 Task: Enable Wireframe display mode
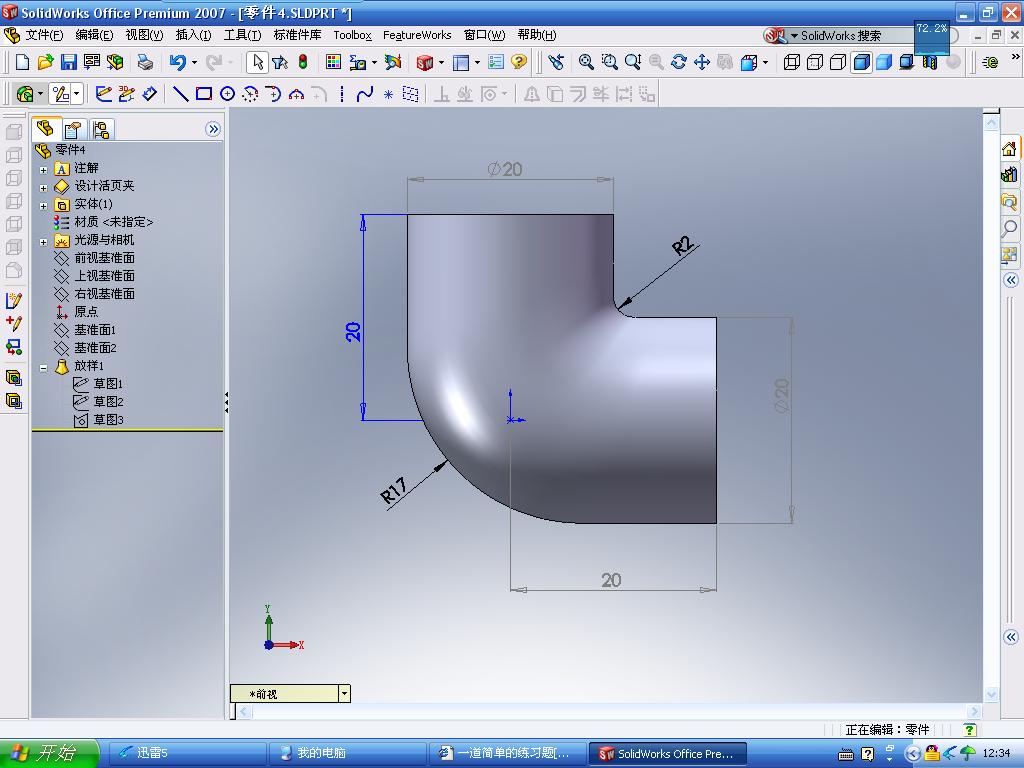792,62
